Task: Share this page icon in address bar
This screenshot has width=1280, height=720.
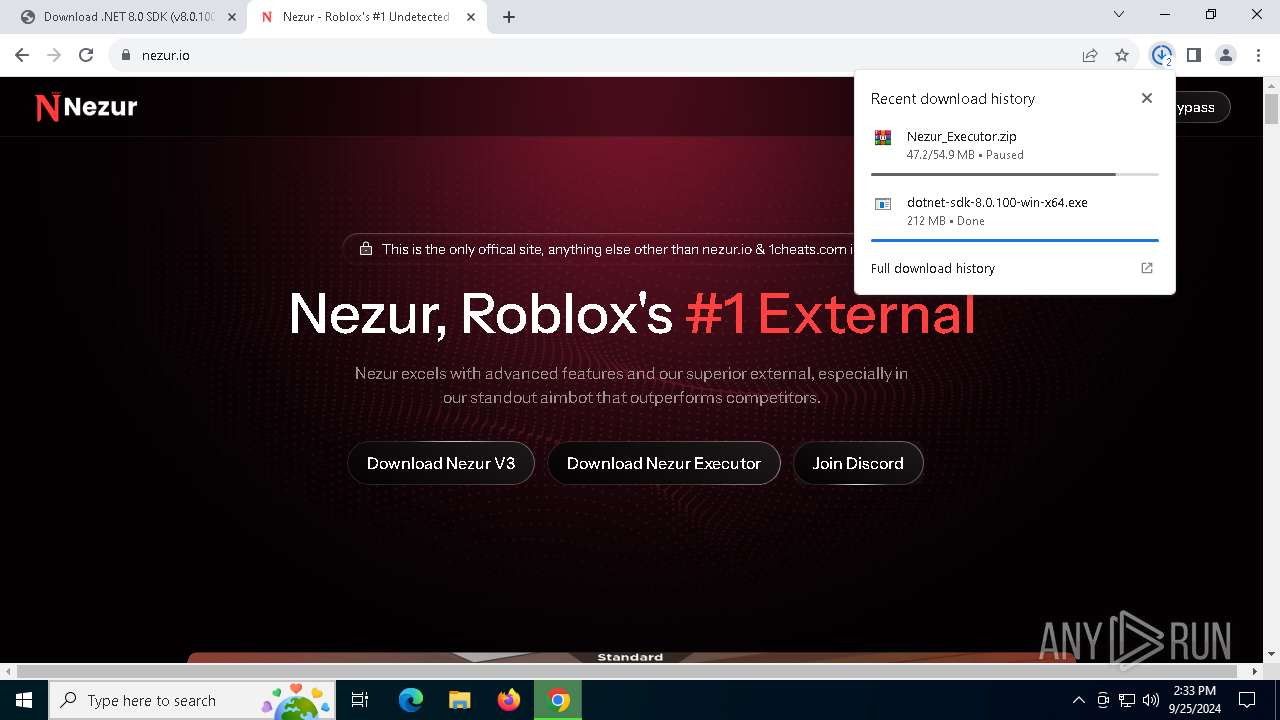Action: pos(1090,55)
